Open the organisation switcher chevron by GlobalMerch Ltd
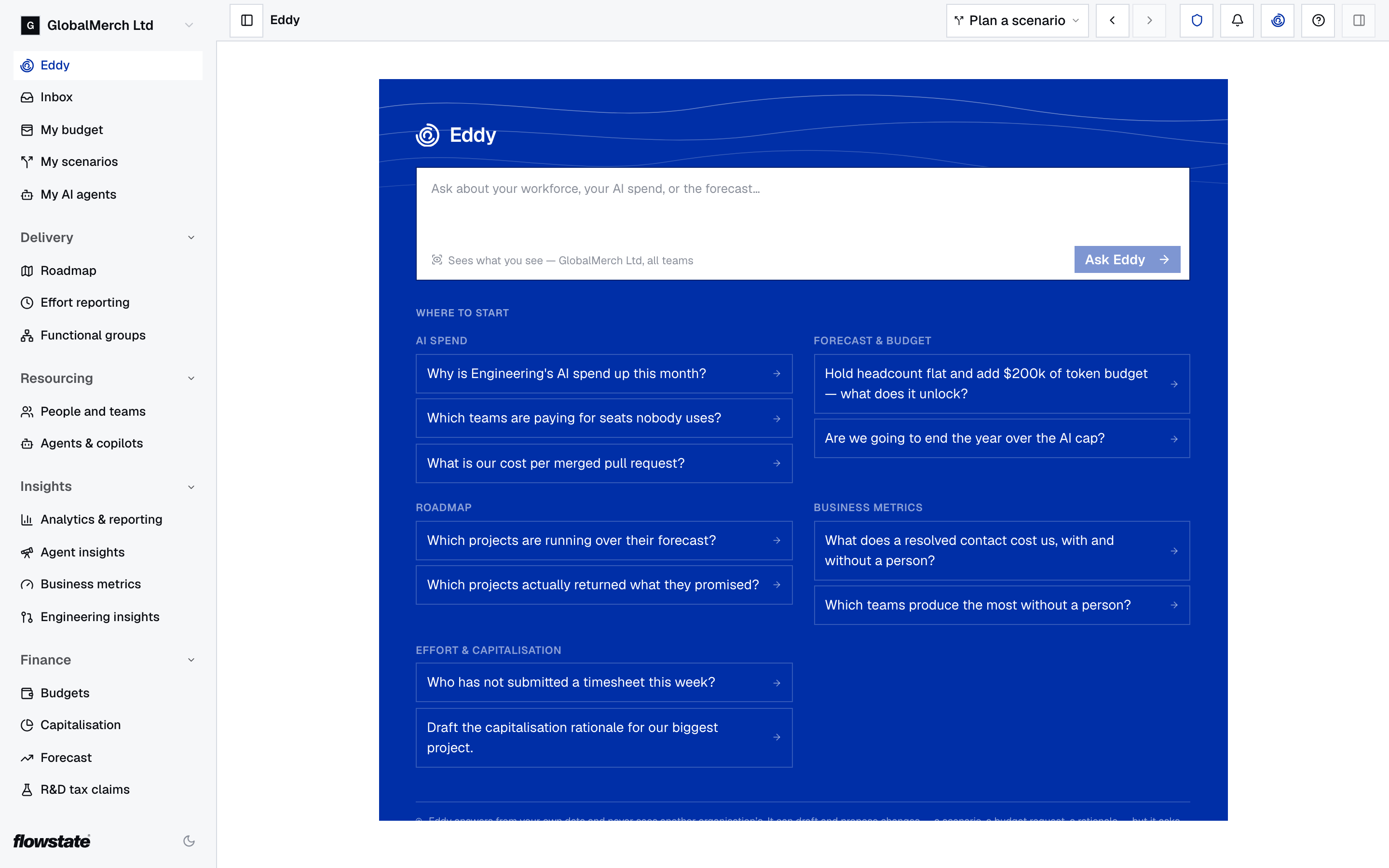The image size is (1389, 868). [x=189, y=25]
